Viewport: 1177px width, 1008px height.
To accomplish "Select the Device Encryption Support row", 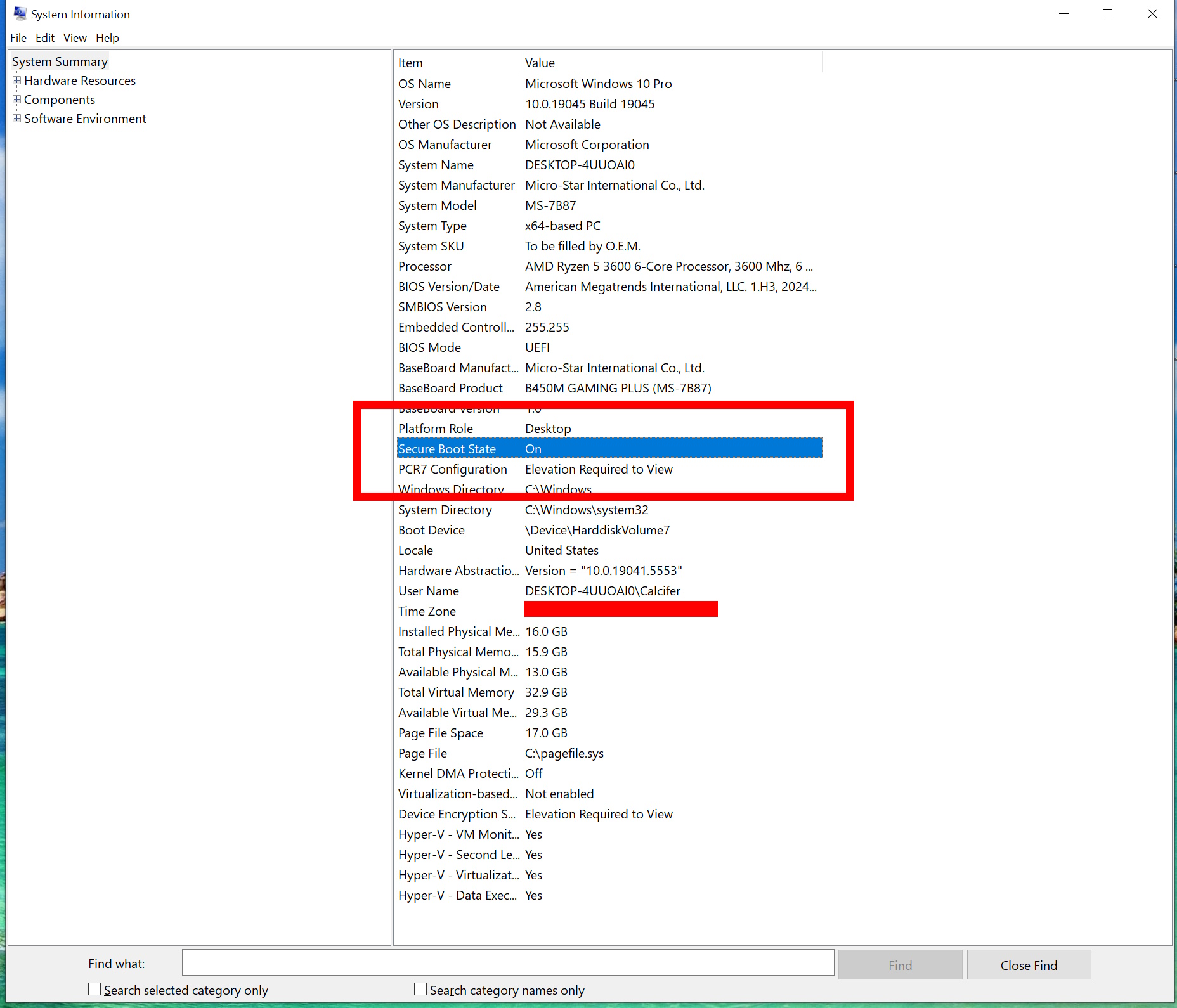I will (609, 814).
